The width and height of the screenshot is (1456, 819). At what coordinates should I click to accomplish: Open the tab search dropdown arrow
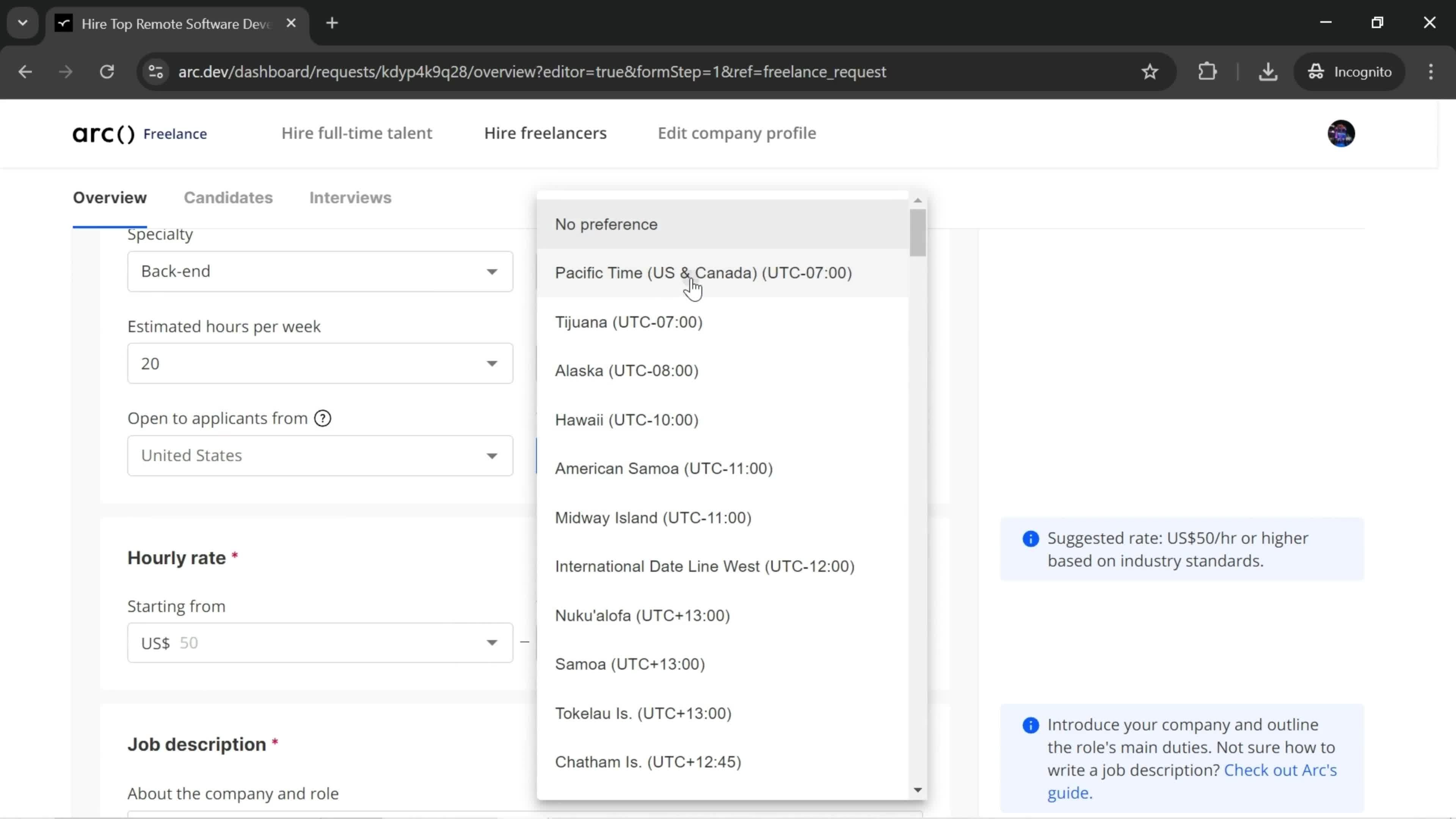pyautogui.click(x=23, y=23)
